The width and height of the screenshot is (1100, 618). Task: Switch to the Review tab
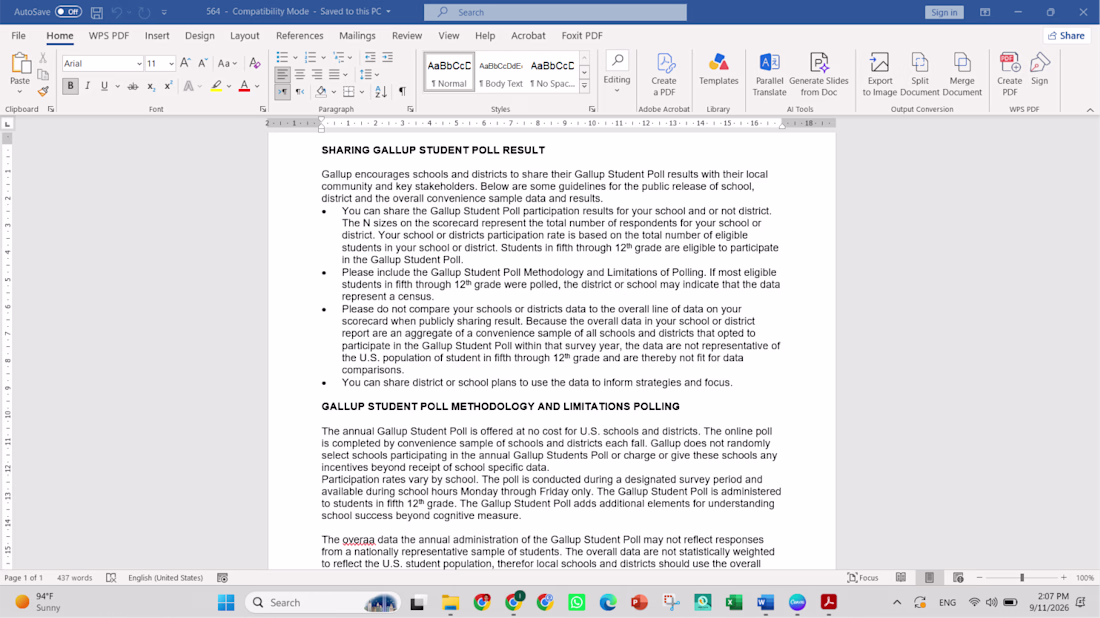point(407,35)
